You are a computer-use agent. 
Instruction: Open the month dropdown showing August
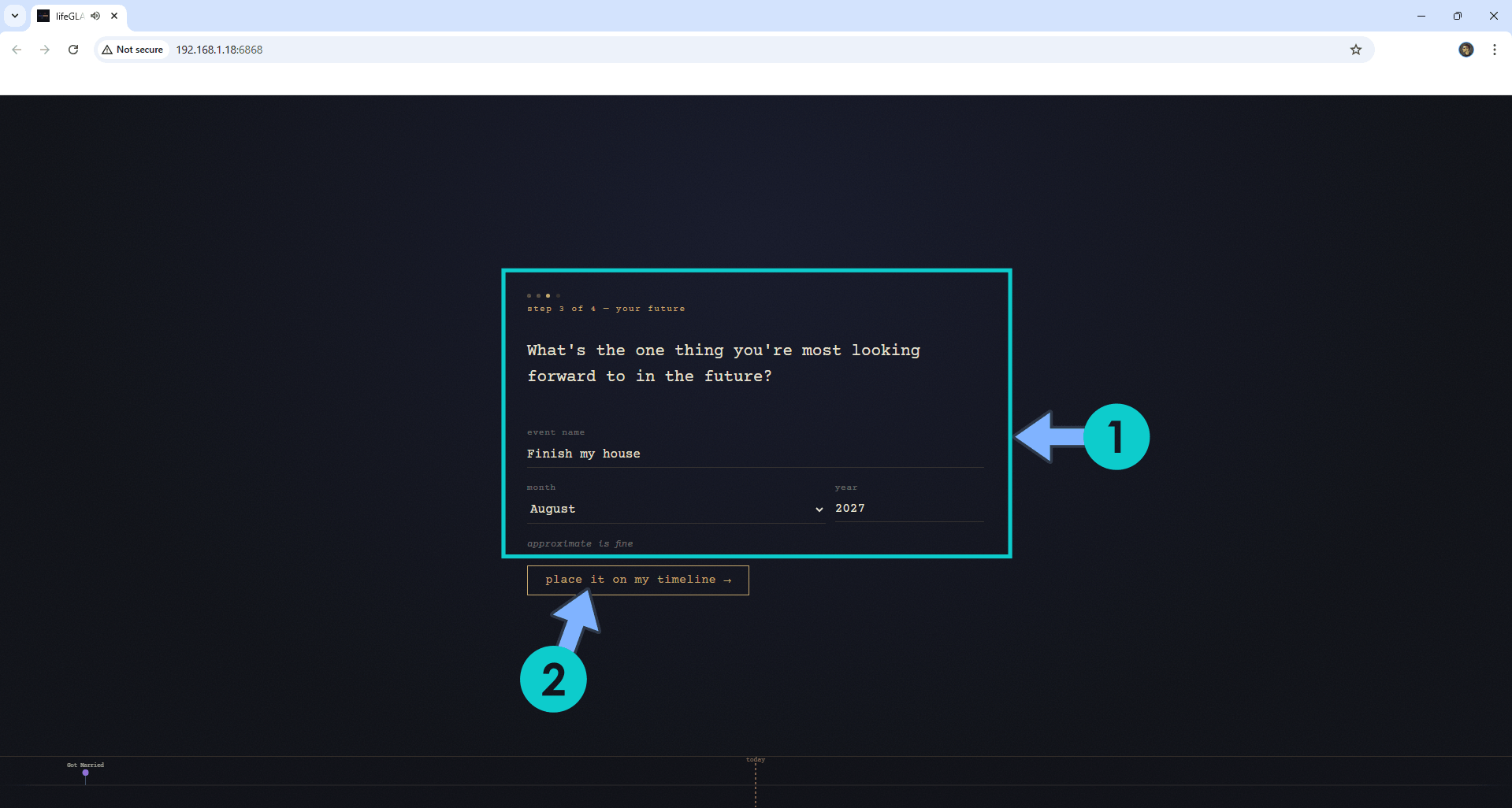tap(675, 510)
